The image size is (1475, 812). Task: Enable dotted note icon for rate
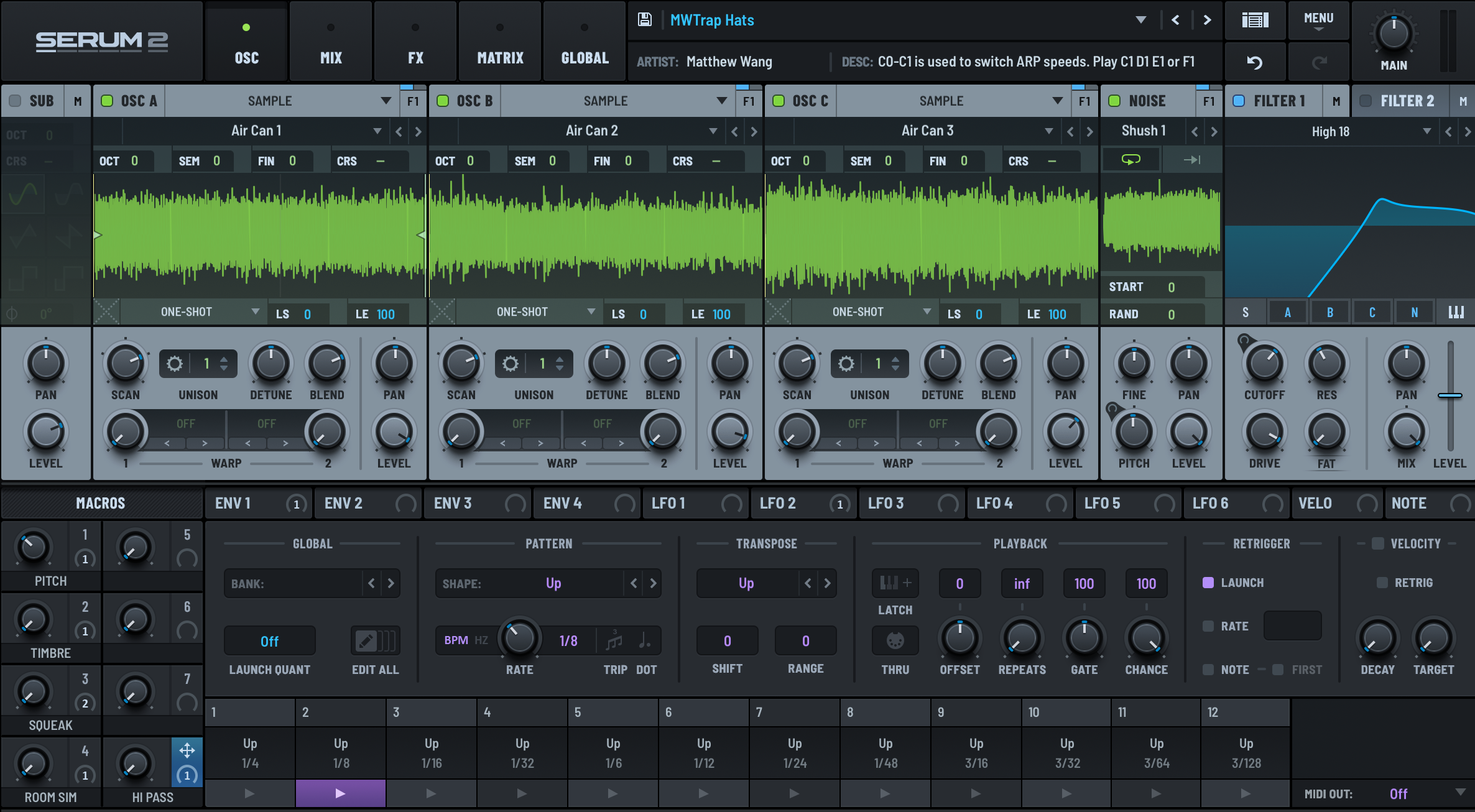click(x=645, y=640)
